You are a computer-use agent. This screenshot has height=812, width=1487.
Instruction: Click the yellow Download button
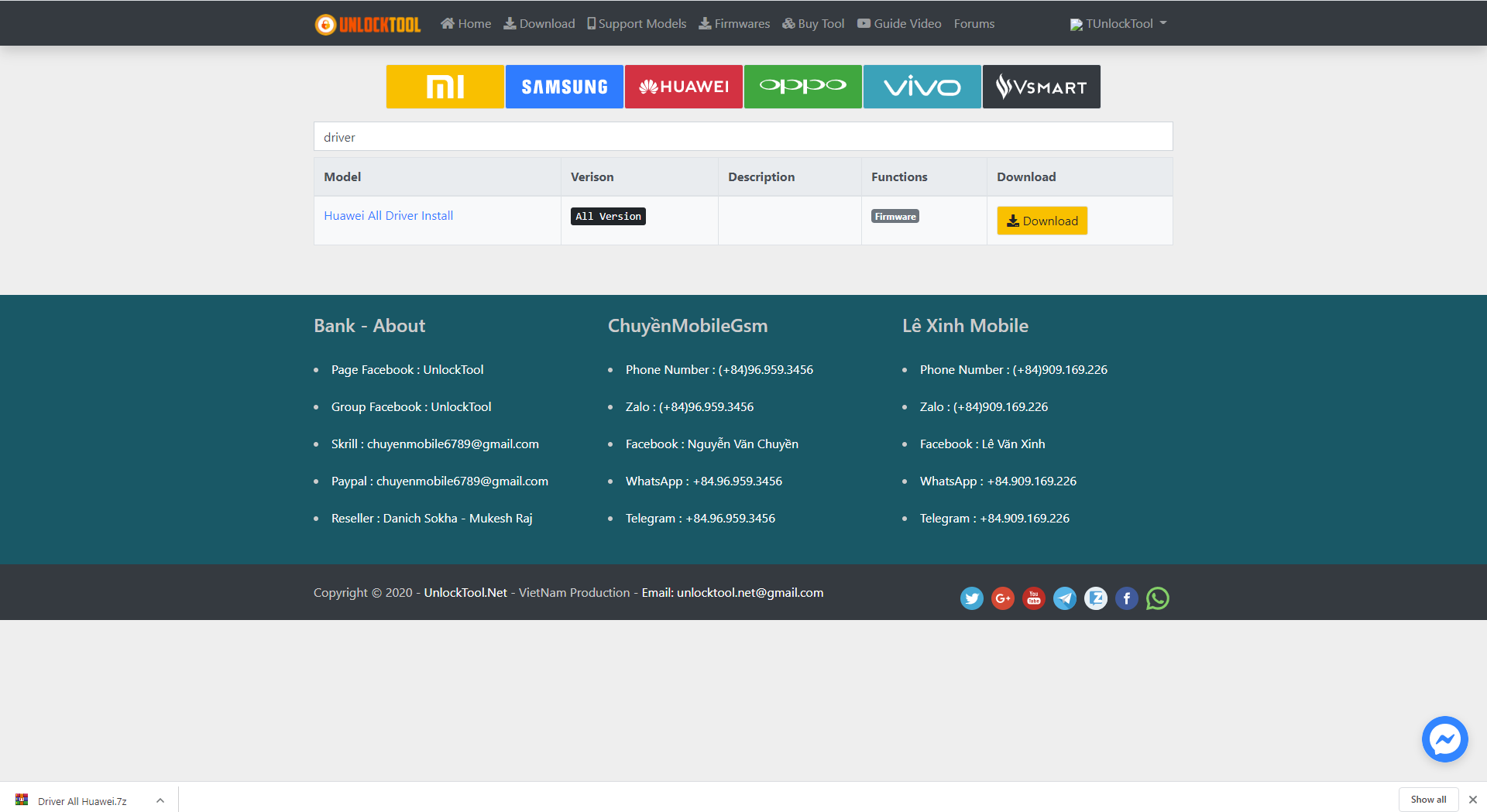point(1042,221)
